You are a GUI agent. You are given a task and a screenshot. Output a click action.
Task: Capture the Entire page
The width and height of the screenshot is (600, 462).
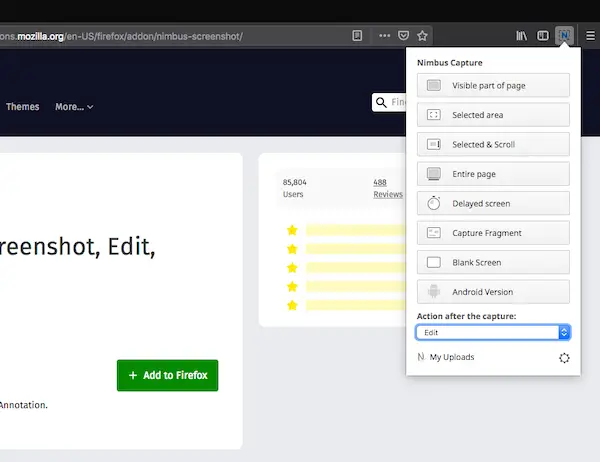[493, 174]
